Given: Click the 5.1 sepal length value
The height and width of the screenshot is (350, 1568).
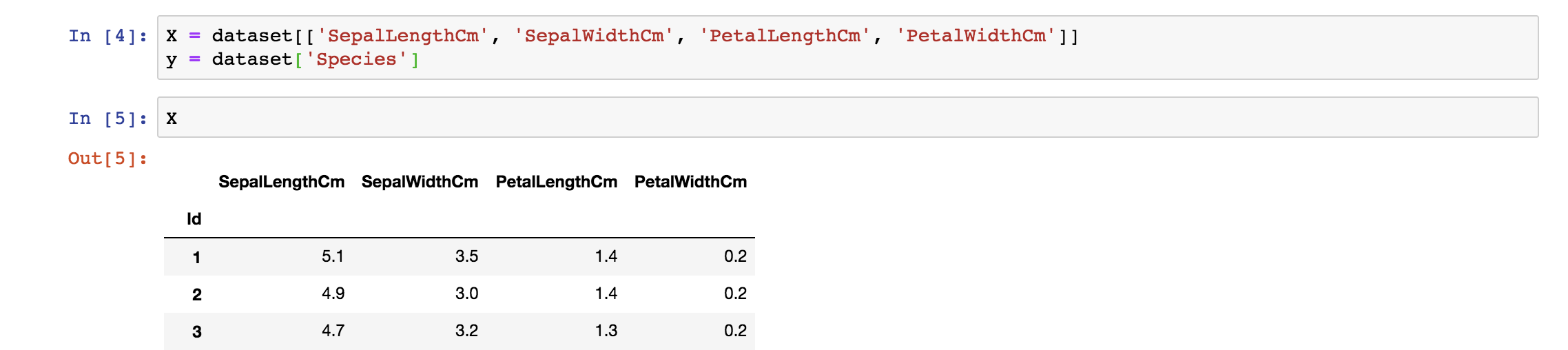Looking at the screenshot, I should tap(333, 256).
